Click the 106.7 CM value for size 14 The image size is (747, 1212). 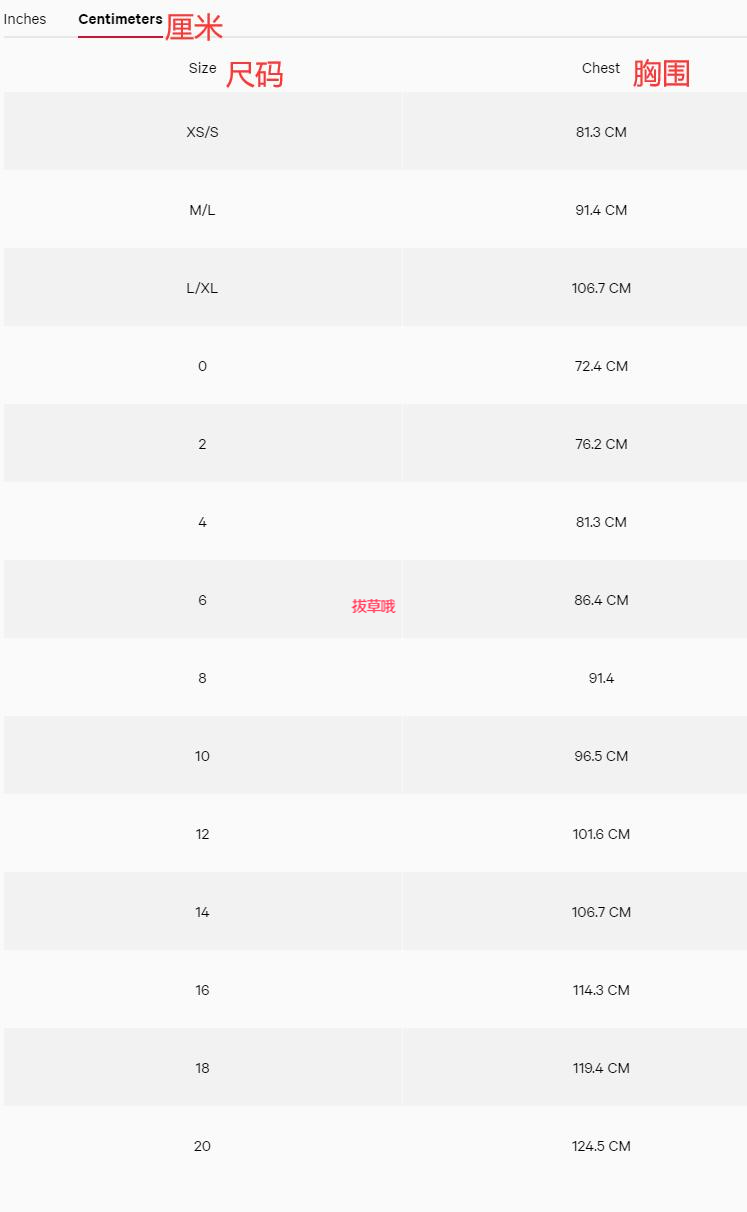(x=601, y=912)
